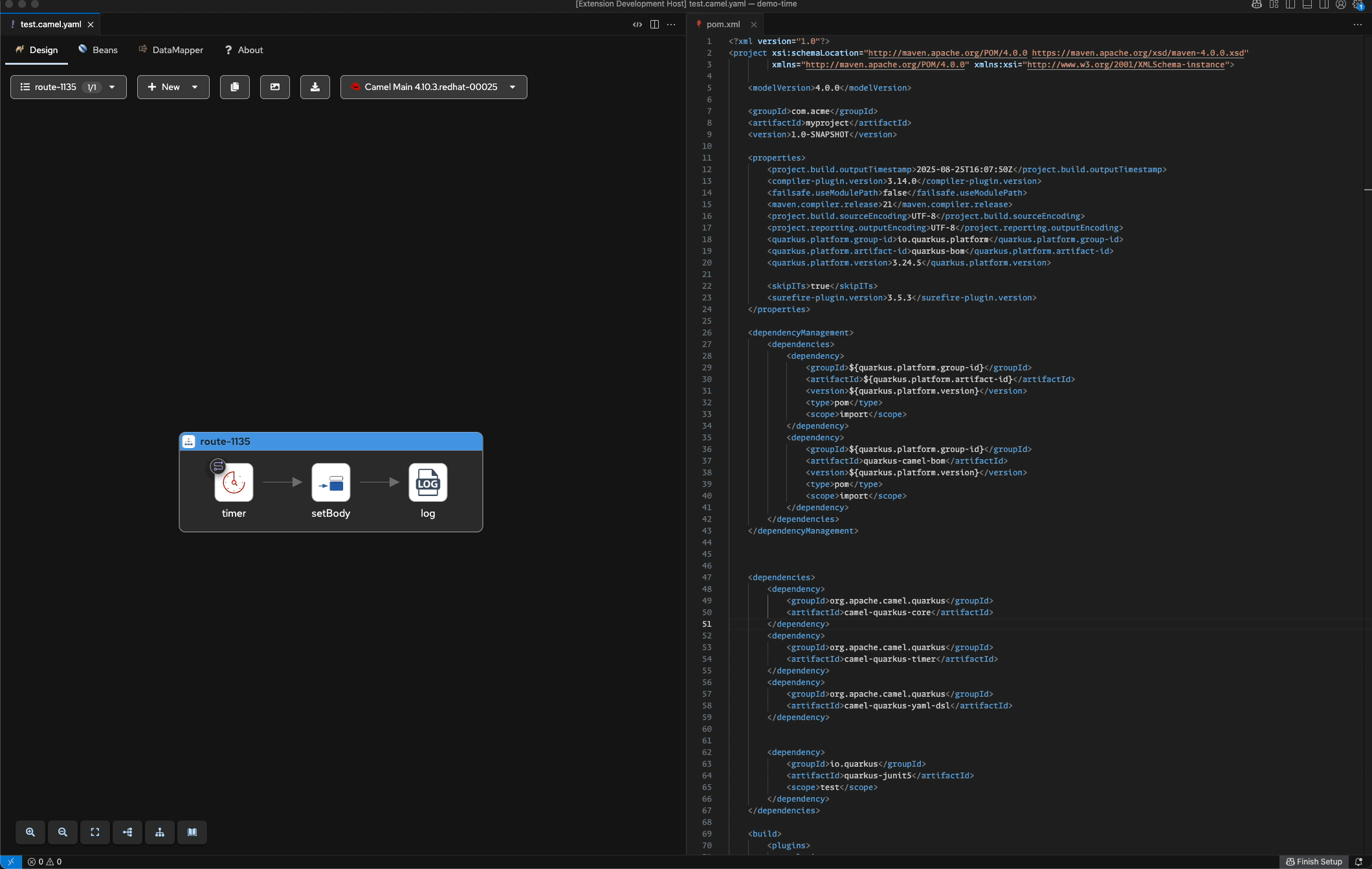The width and height of the screenshot is (1372, 869).
Task: Open the route-1135 flows list dropdown
Action: (x=69, y=87)
